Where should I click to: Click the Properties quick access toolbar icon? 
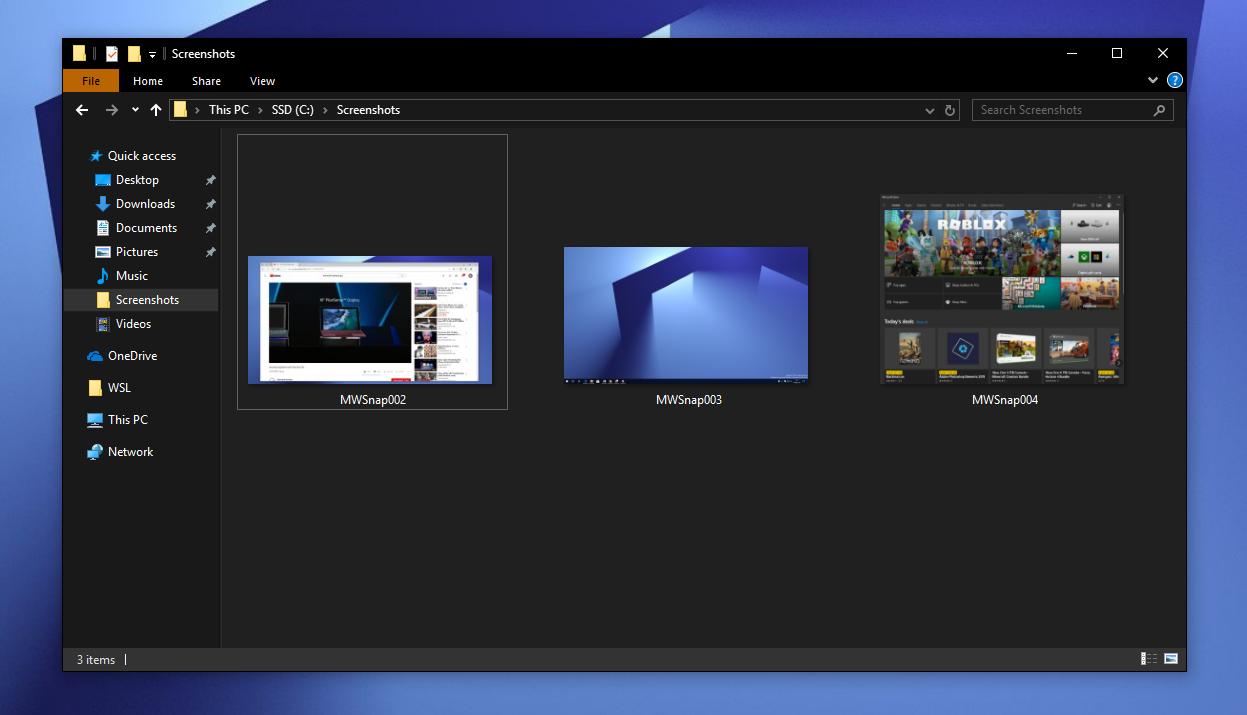click(112, 54)
